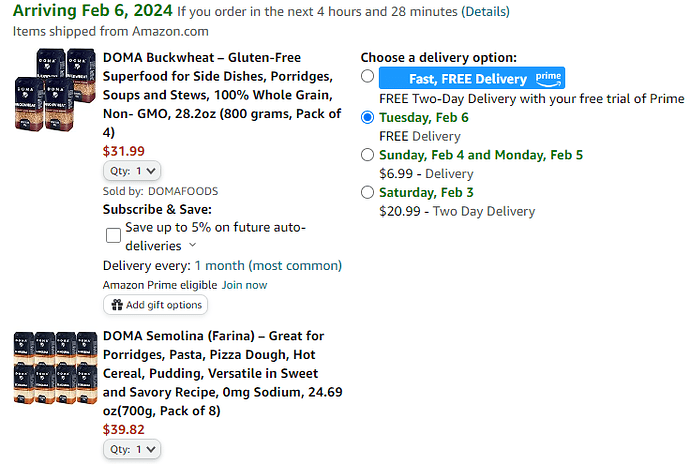
Task: Click the Add gift options button
Action: coord(155,305)
